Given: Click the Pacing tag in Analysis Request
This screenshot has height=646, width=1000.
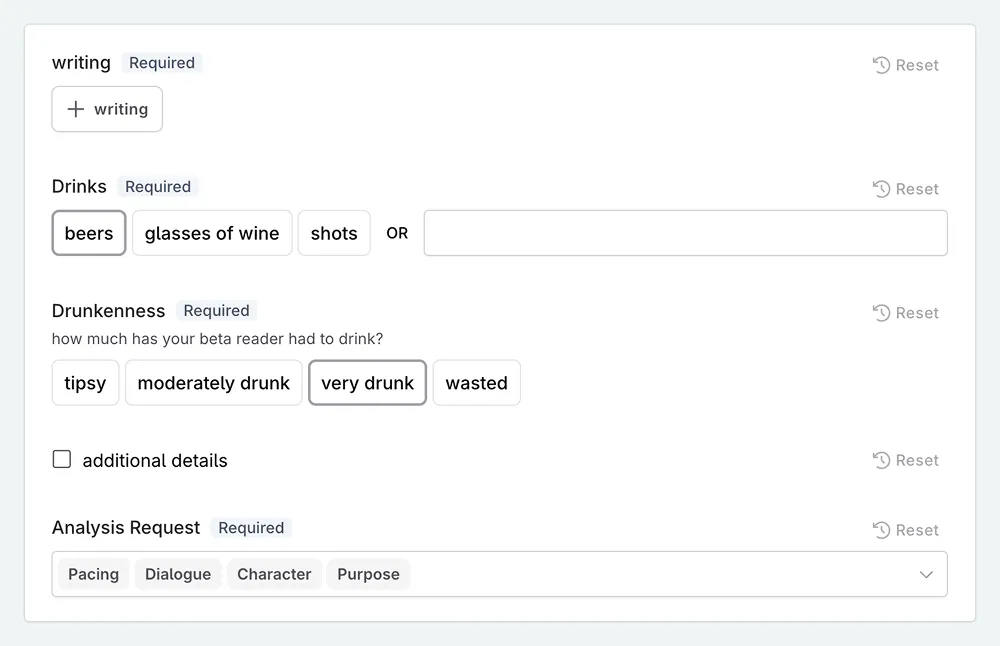Looking at the screenshot, I should click(x=93, y=574).
